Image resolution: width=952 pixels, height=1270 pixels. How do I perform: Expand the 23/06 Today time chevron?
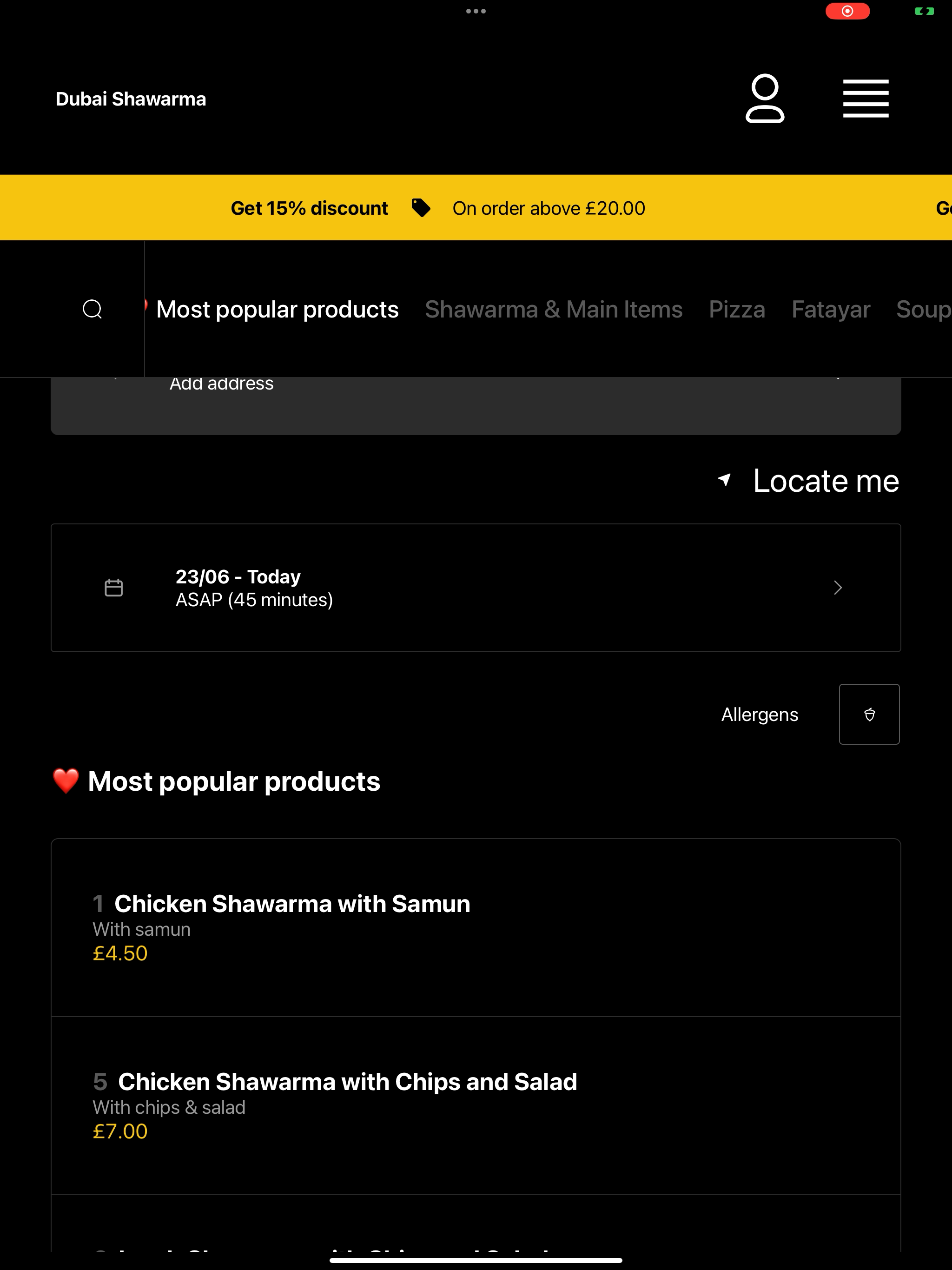coord(838,588)
